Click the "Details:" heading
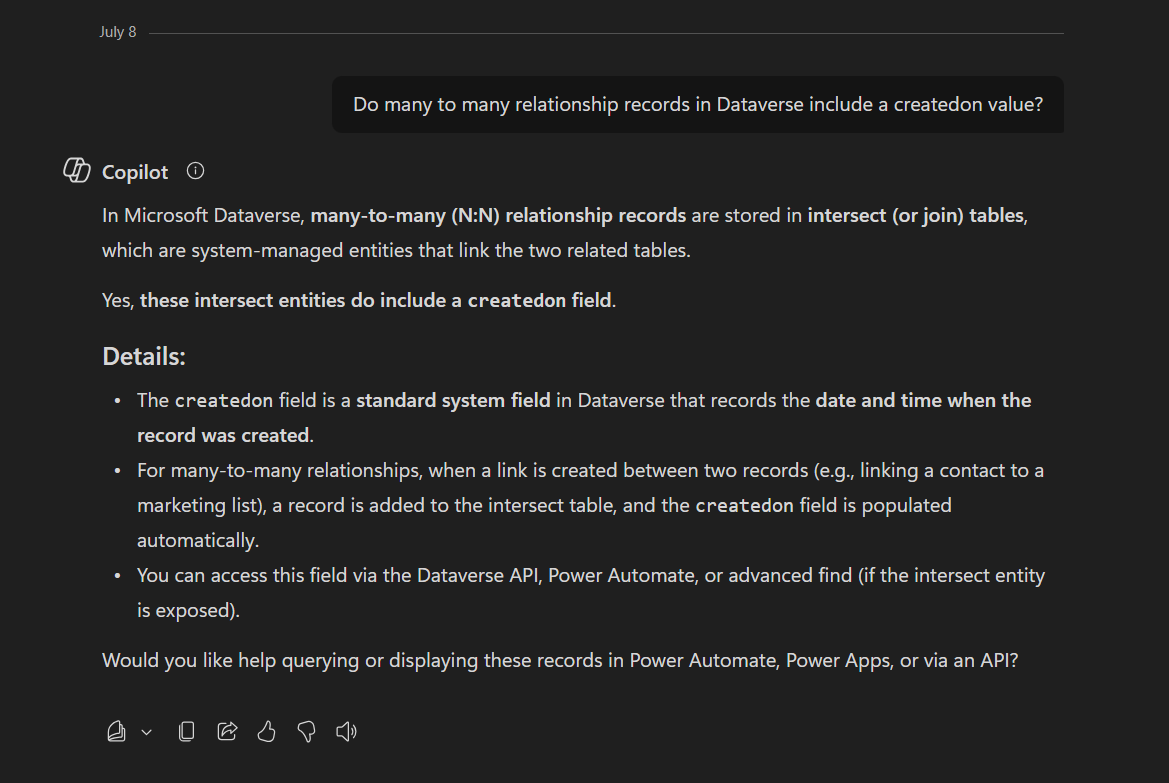 144,356
